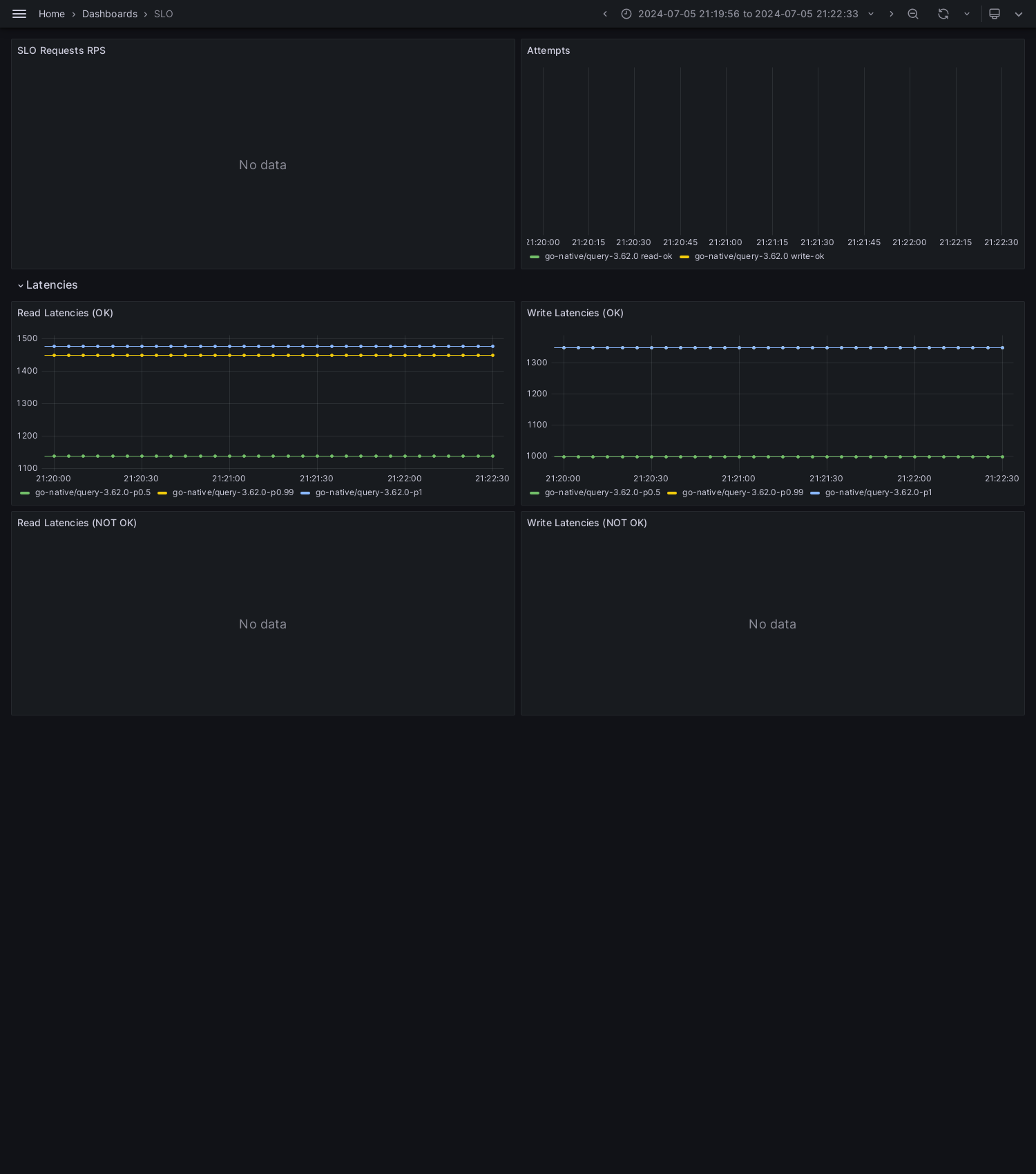
Task: Toggle p0.99 series in Write Latencies legend
Action: point(742,492)
